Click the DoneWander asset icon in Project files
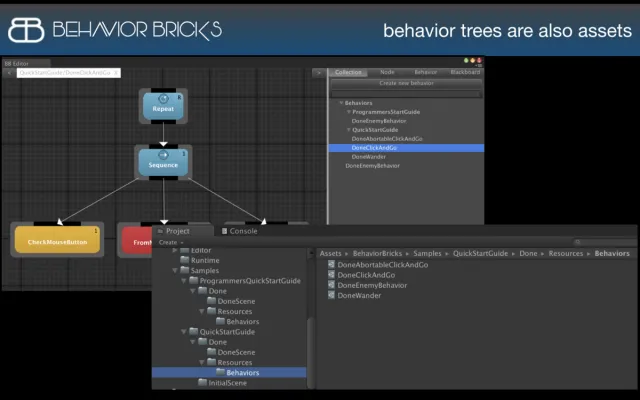 pos(331,295)
